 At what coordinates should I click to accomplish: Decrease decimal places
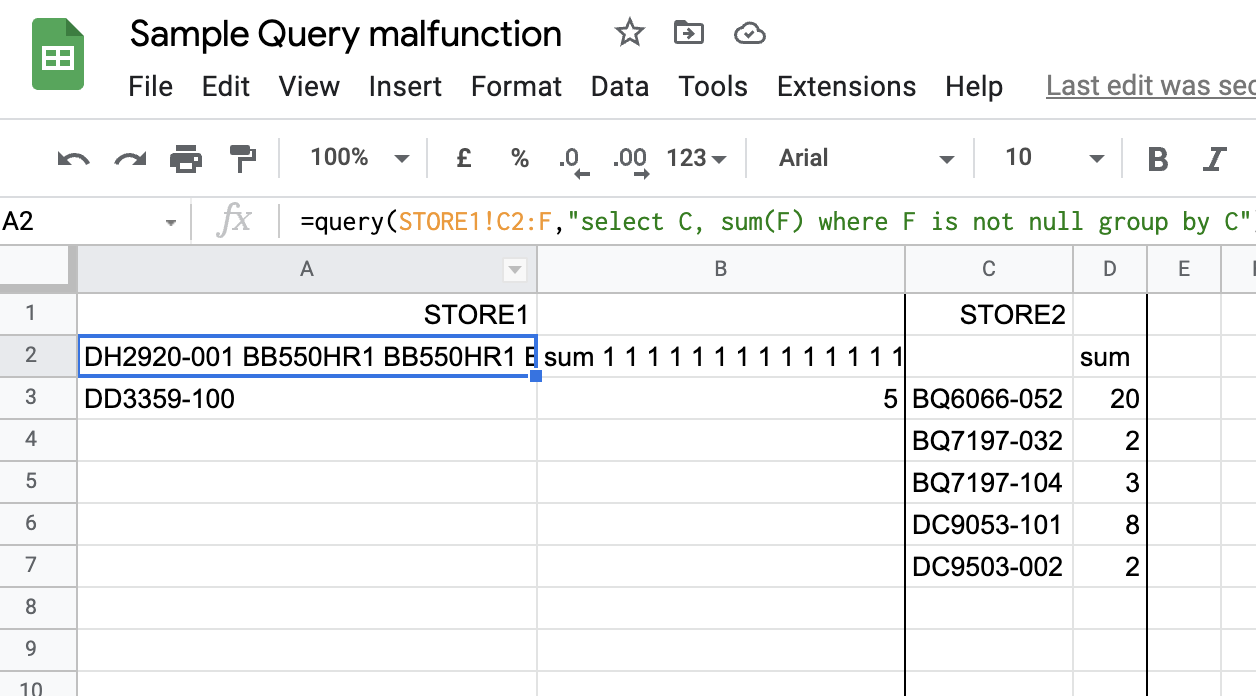coord(573,160)
